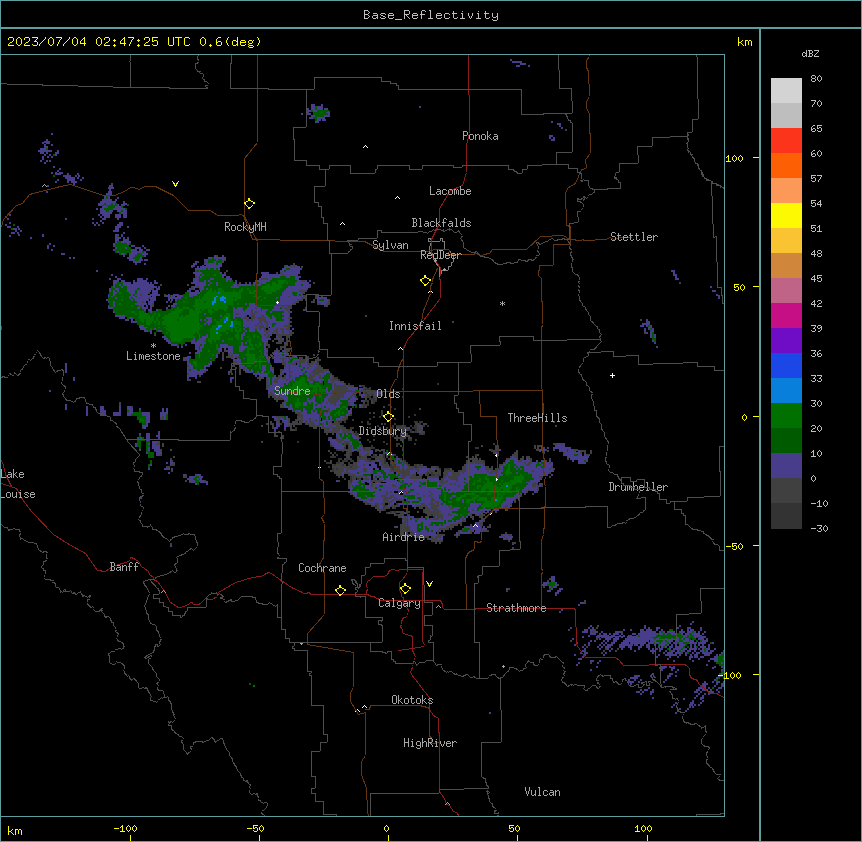This screenshot has width=862, height=842.
Task: Click the Sylvan label
Action: pos(390,245)
